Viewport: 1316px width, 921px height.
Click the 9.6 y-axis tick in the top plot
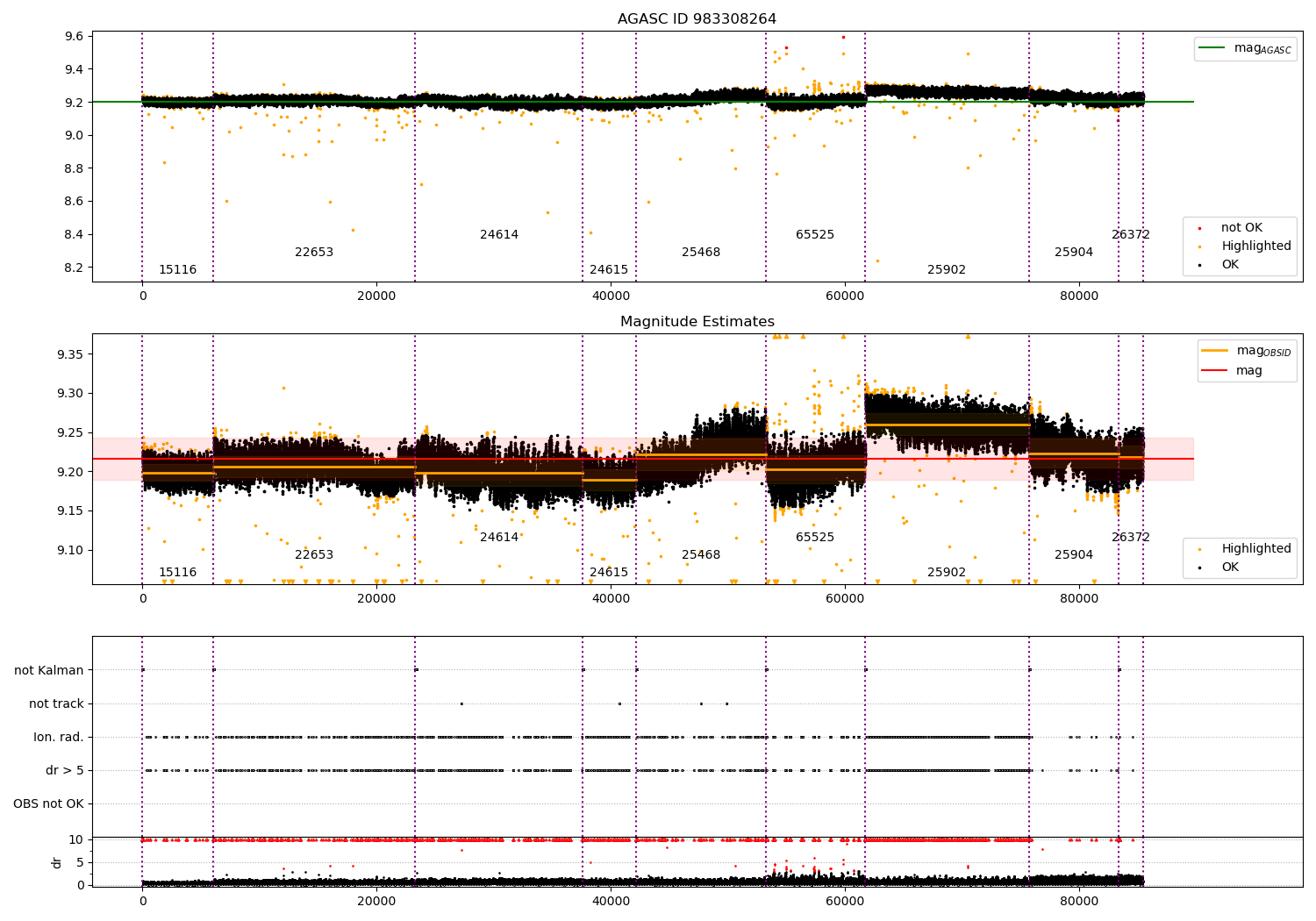tap(75, 37)
